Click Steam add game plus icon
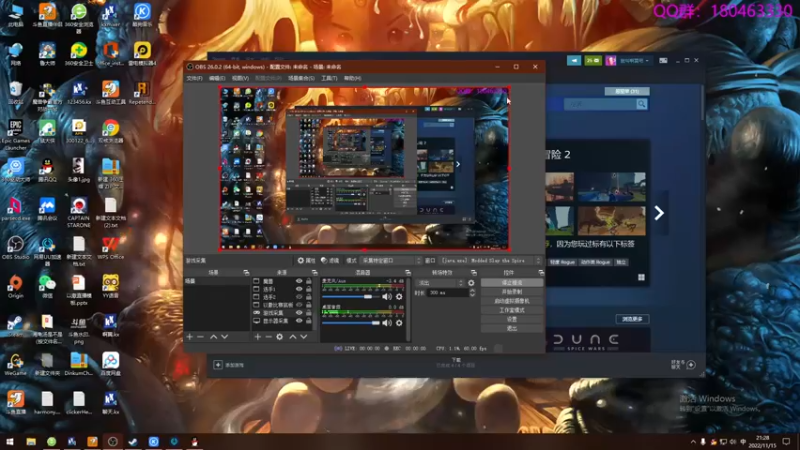 tap(218, 365)
